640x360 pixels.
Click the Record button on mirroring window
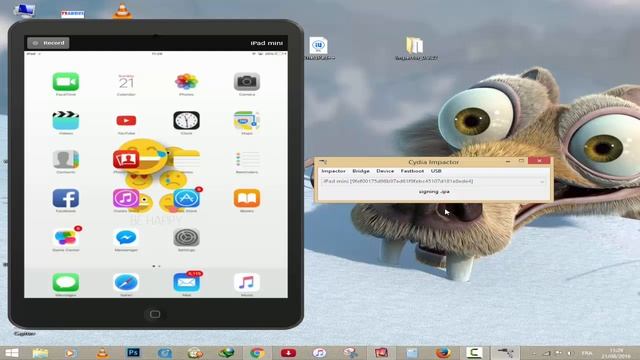tap(48, 43)
